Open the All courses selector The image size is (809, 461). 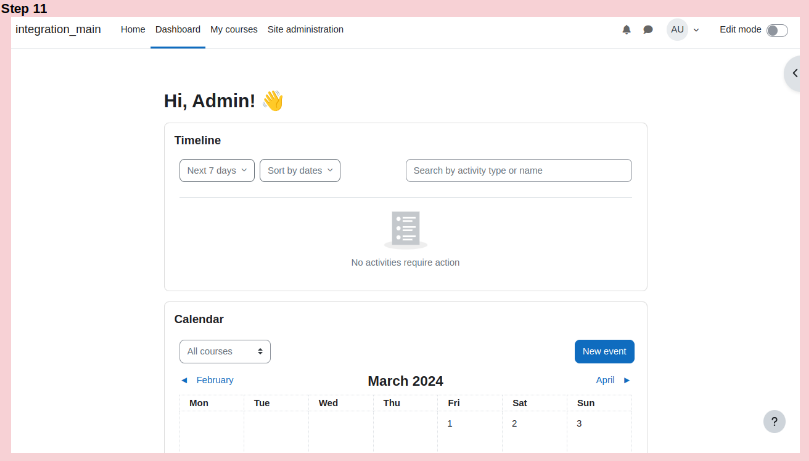click(x=225, y=352)
